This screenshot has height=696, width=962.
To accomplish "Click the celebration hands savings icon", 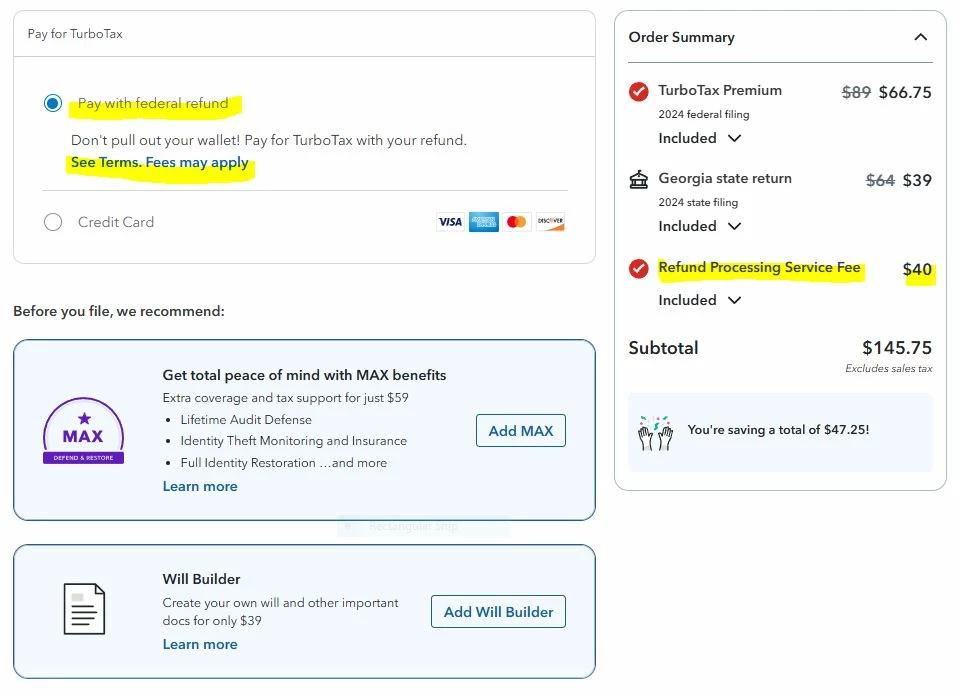I will 655,433.
